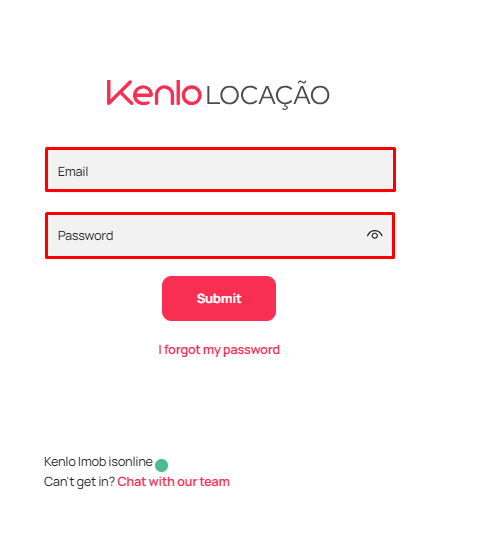Viewport: 483px width, 534px height.
Task: Click the pink Kenlo logo
Action: click(x=154, y=93)
